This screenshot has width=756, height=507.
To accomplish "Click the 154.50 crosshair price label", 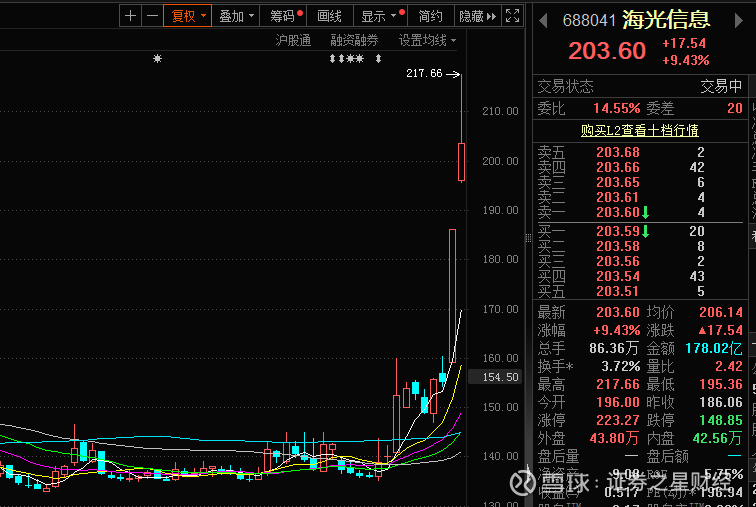I will [x=496, y=377].
